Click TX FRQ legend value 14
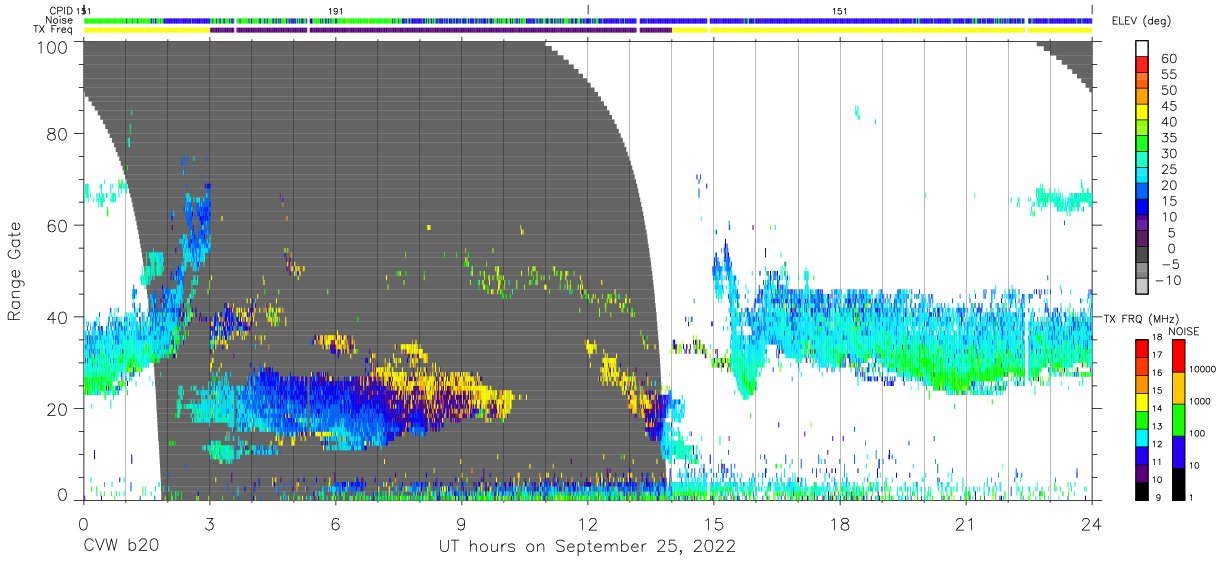The image size is (1228, 567). (x=1159, y=410)
